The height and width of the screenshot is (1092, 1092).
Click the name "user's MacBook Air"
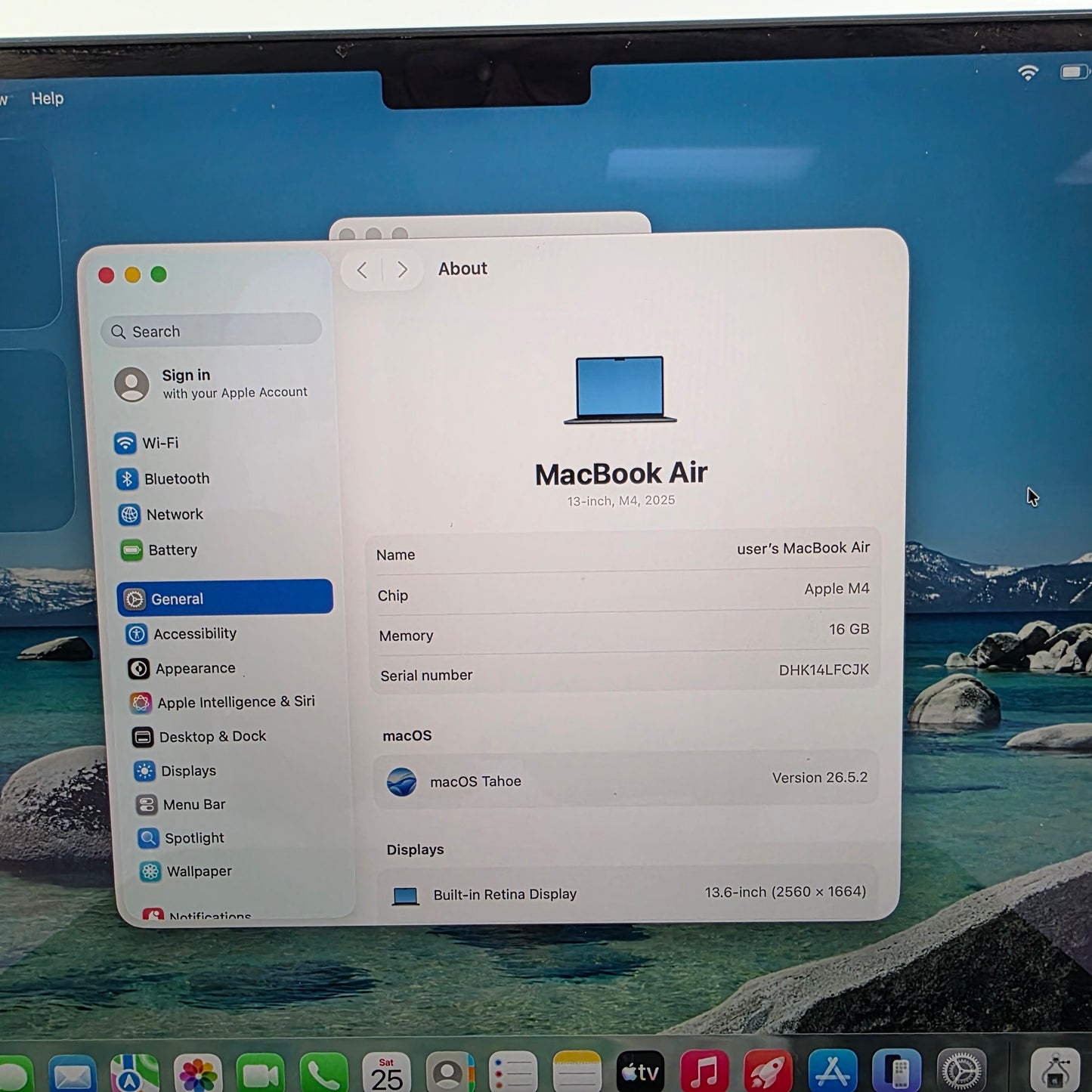tap(803, 548)
